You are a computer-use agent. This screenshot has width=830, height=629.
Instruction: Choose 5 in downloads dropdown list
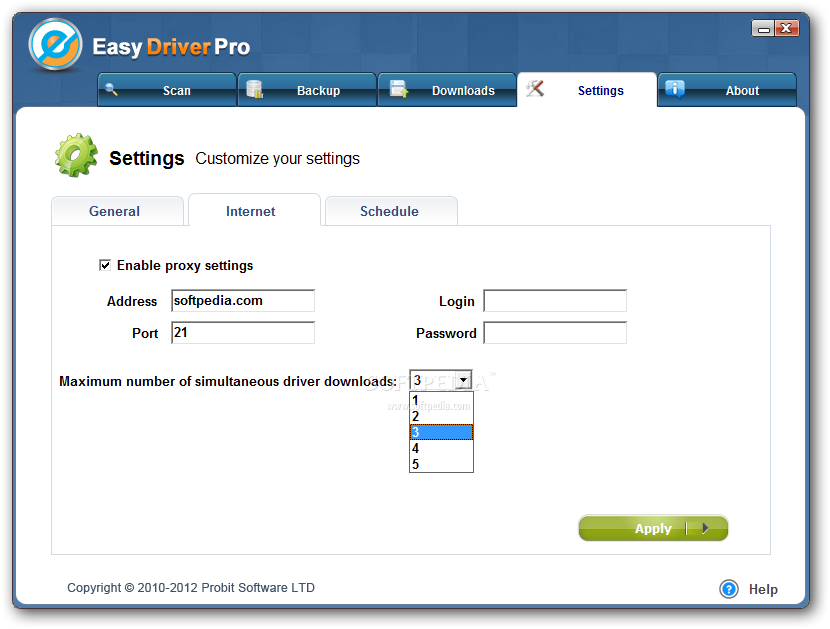click(x=441, y=464)
